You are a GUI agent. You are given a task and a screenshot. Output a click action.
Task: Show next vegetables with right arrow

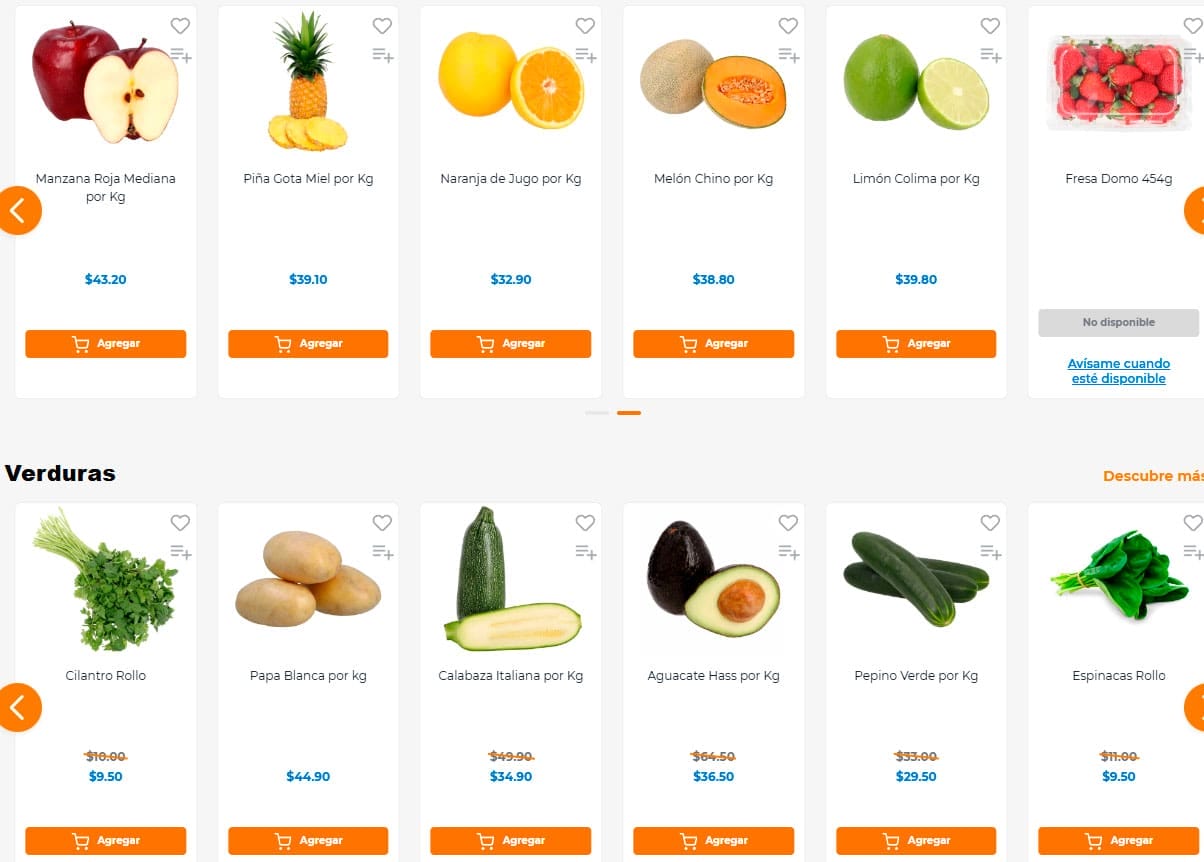point(1194,708)
